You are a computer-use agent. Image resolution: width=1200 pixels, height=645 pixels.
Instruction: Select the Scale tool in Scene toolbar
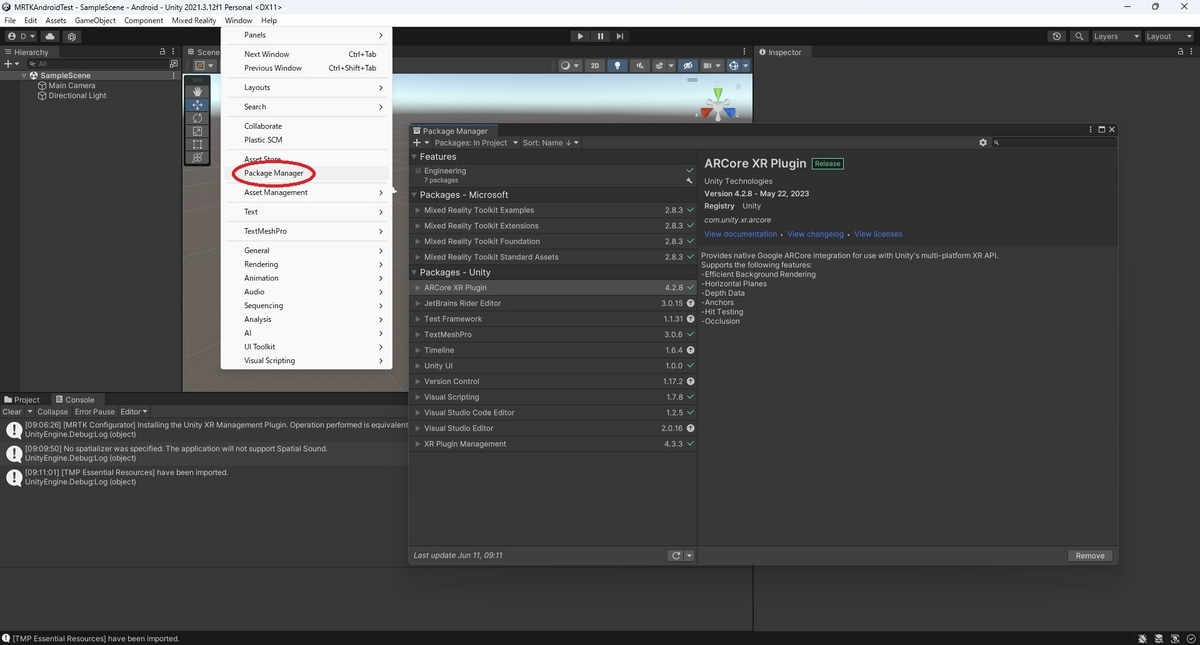point(197,131)
